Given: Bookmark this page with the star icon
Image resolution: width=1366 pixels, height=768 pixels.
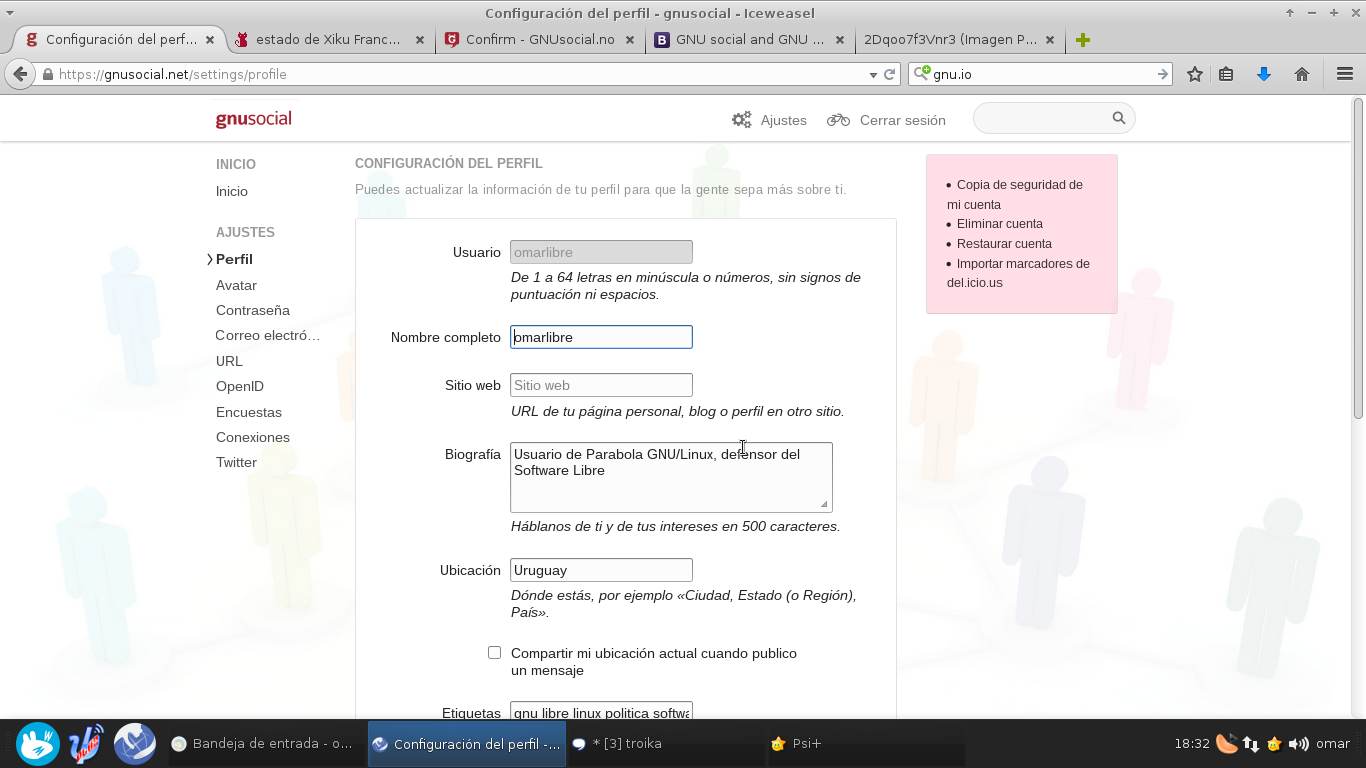Looking at the screenshot, I should coord(1195,74).
